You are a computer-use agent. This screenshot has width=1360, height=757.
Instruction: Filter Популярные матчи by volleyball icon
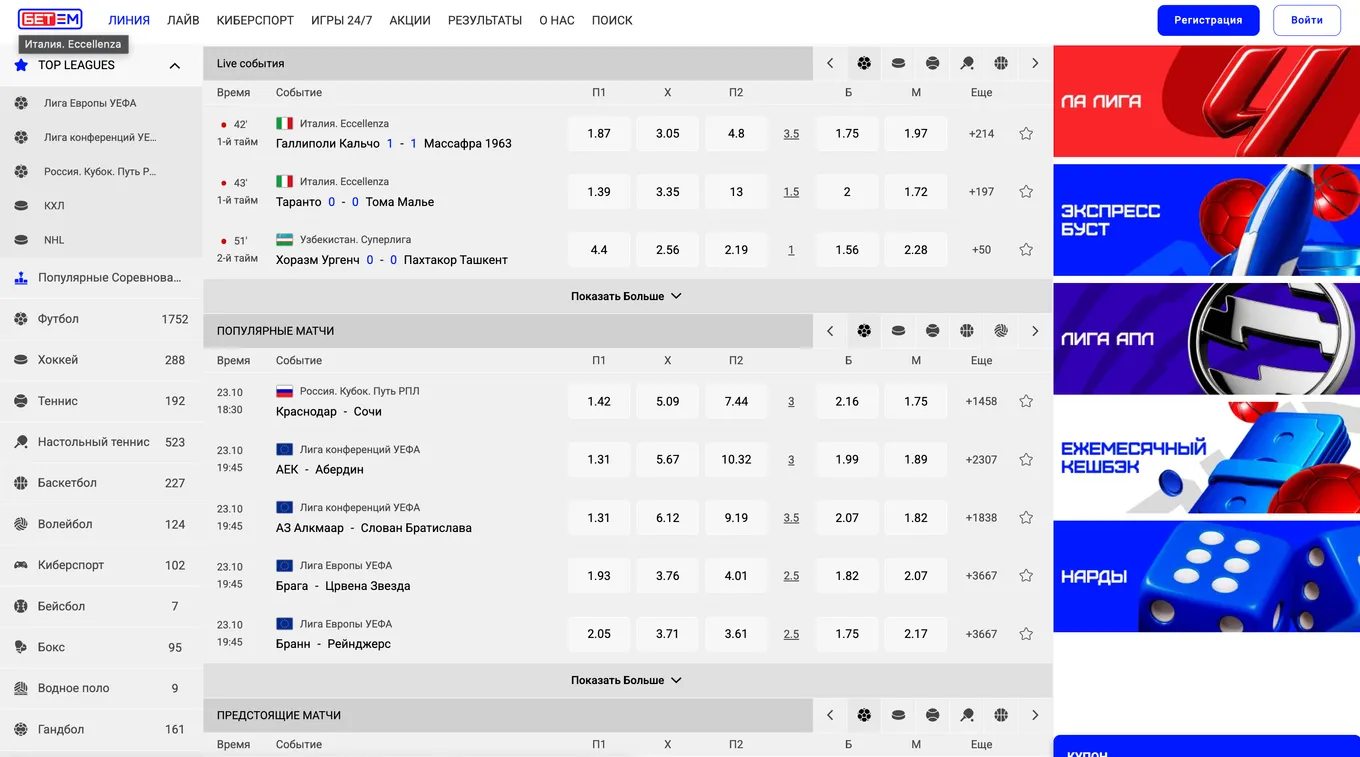[x=1001, y=331]
